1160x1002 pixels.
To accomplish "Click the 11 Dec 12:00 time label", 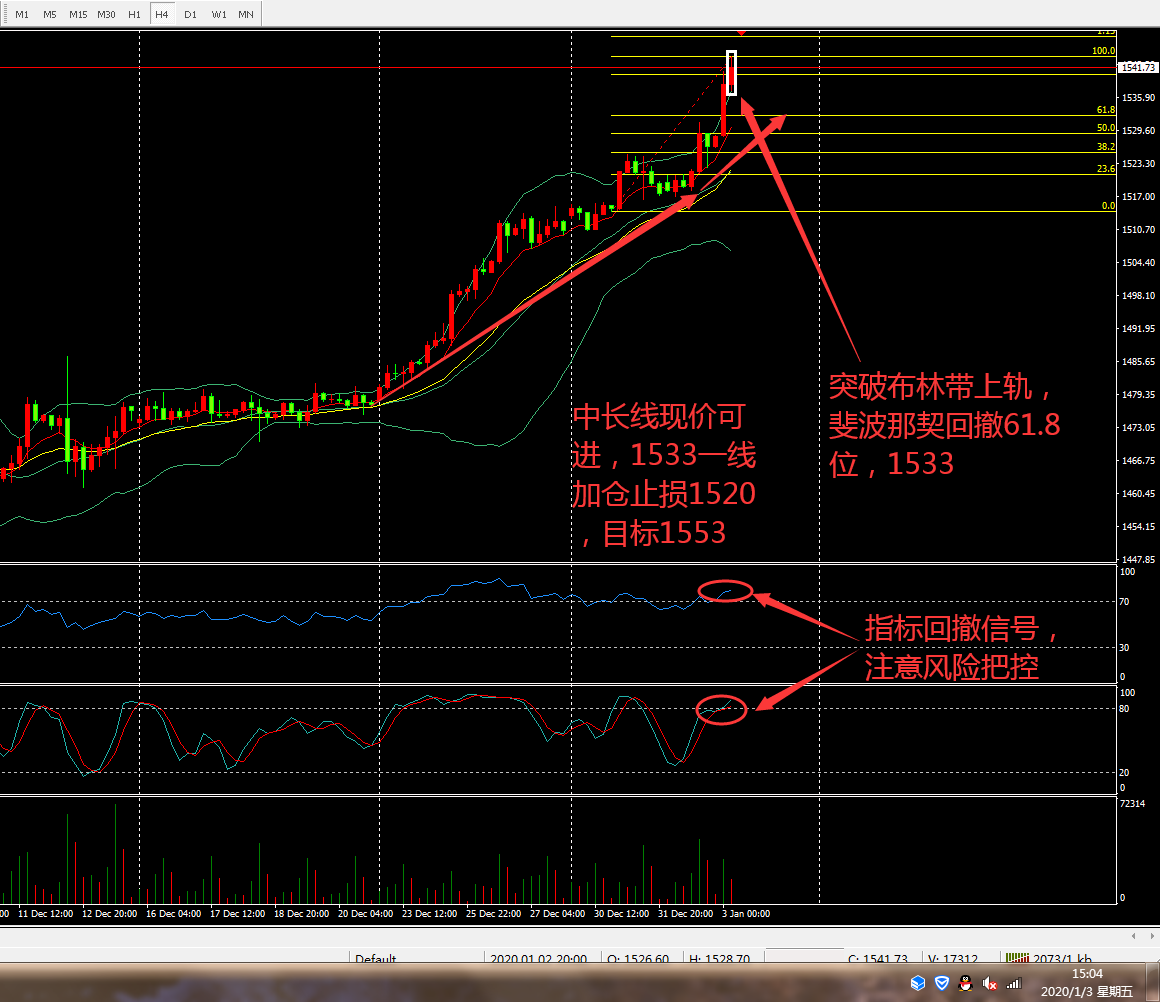I will (45, 914).
